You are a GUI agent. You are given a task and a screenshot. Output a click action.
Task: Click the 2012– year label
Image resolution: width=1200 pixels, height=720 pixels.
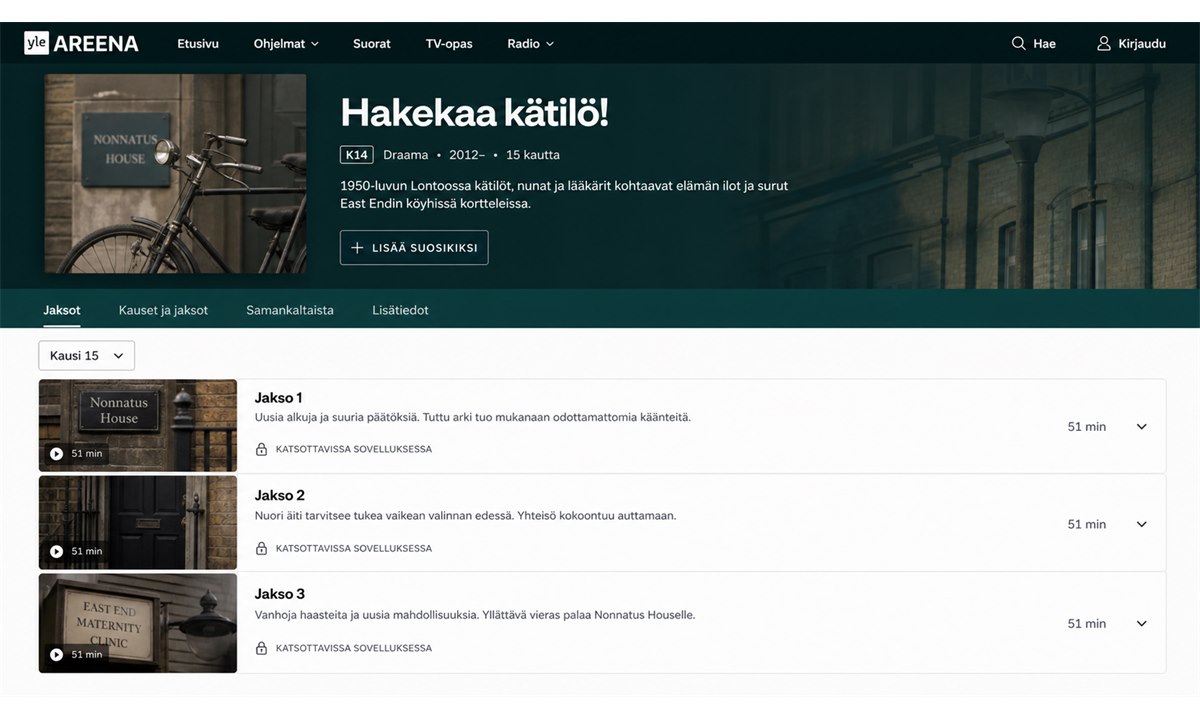tap(467, 155)
